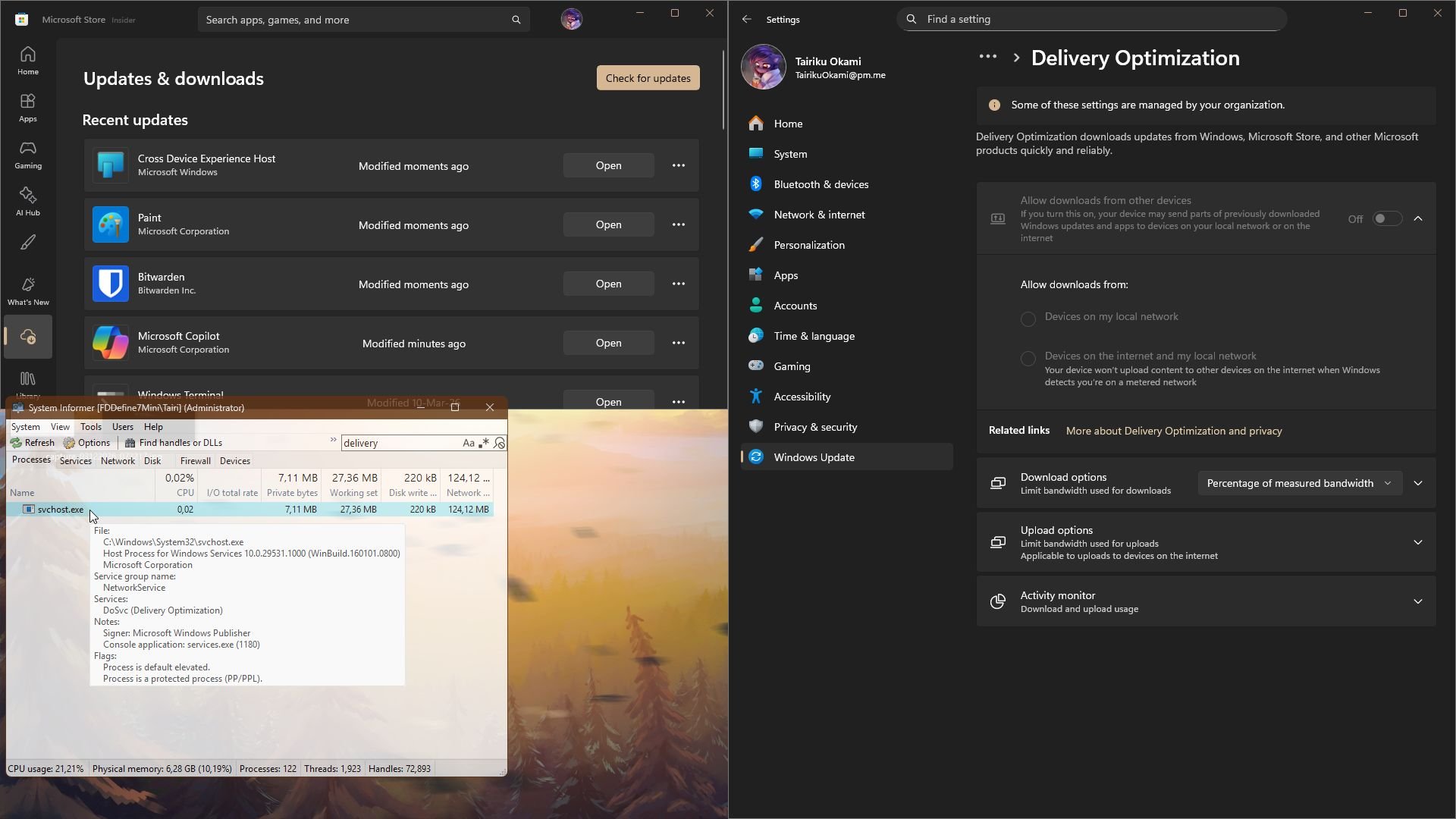Click the Cross Device Experience Host icon
Image resolution: width=1456 pixels, height=819 pixels.
111,165
